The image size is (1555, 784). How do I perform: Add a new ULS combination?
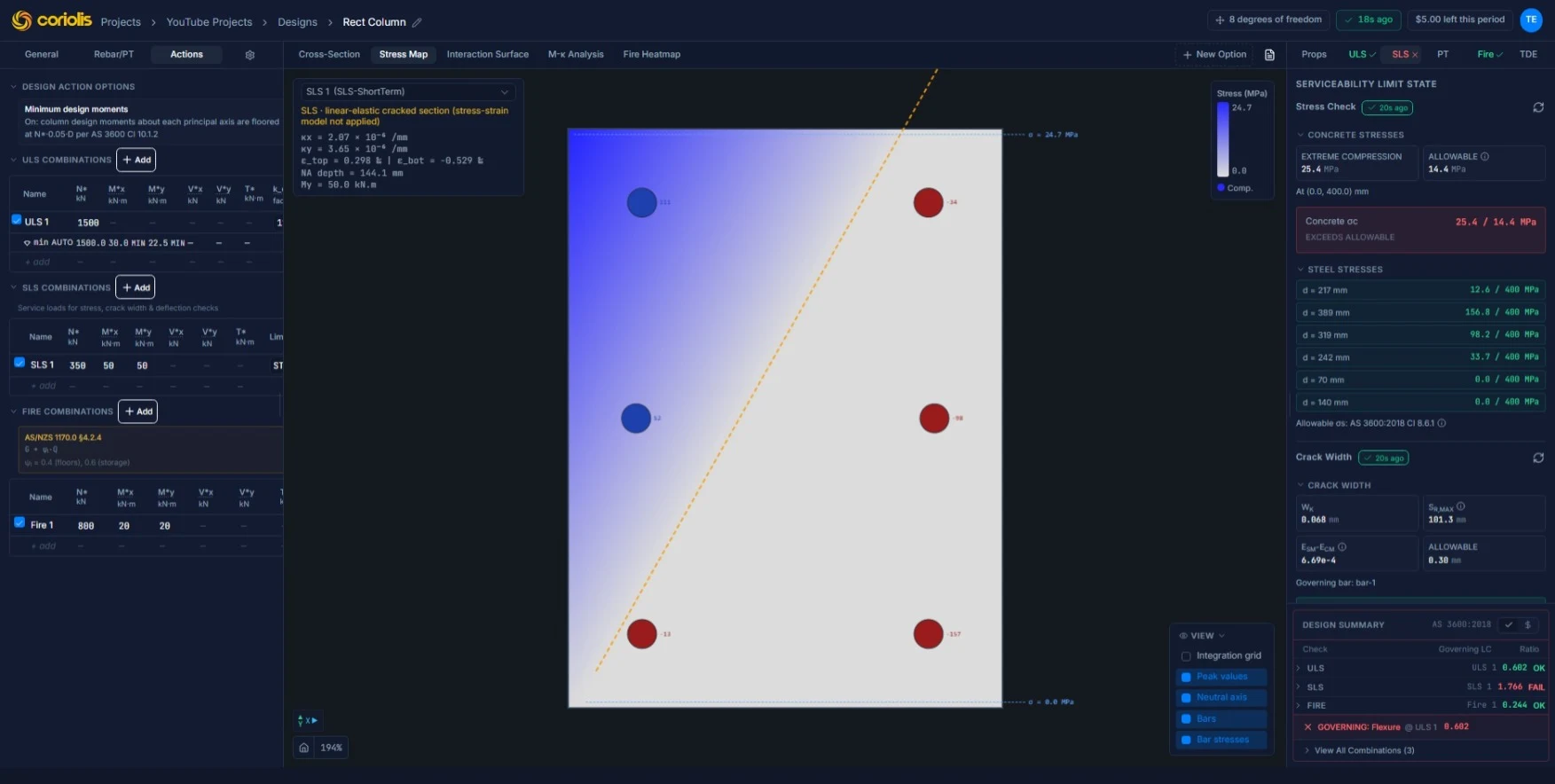point(137,160)
